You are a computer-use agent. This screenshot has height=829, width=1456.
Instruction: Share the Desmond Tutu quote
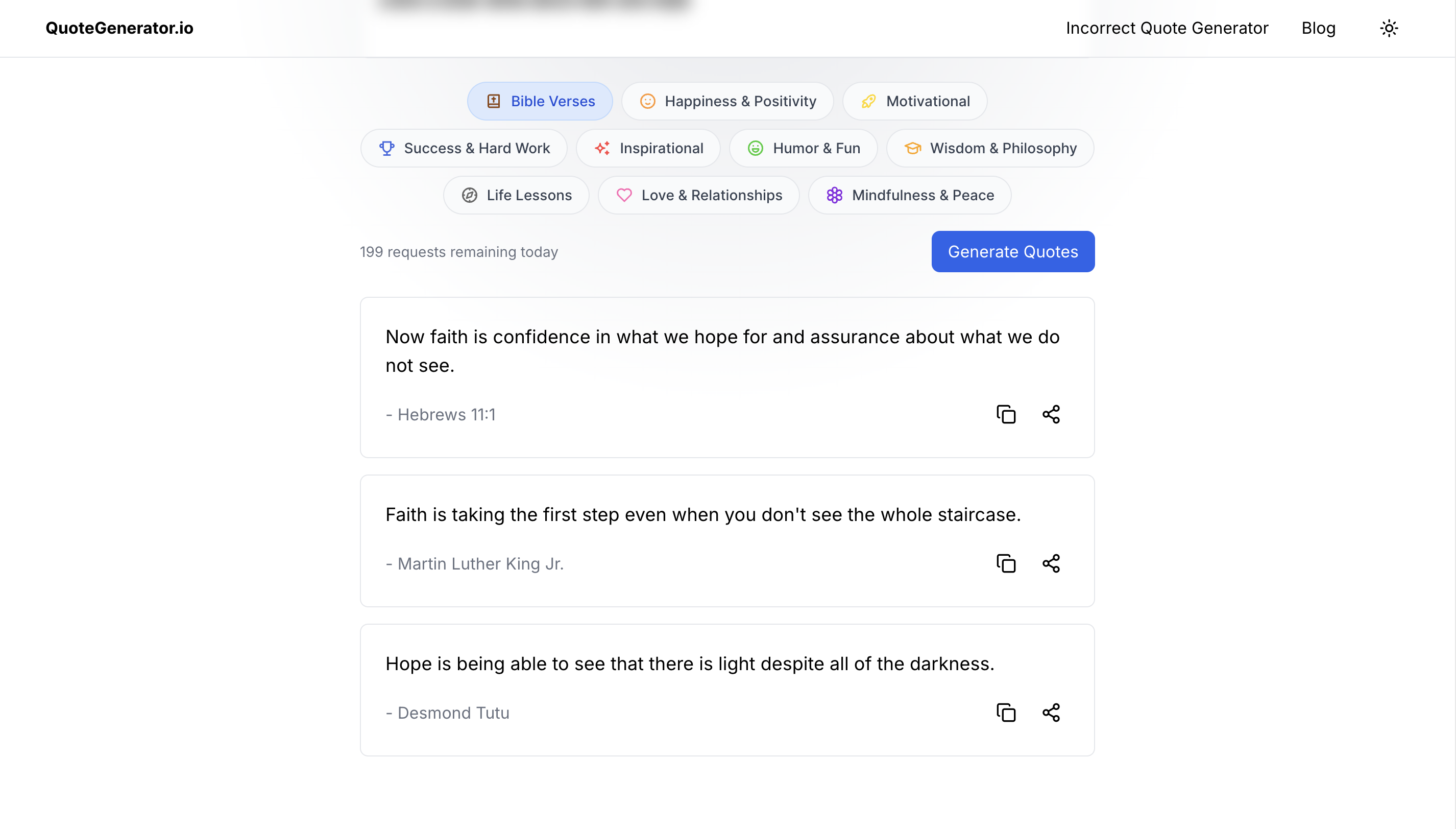(1050, 713)
